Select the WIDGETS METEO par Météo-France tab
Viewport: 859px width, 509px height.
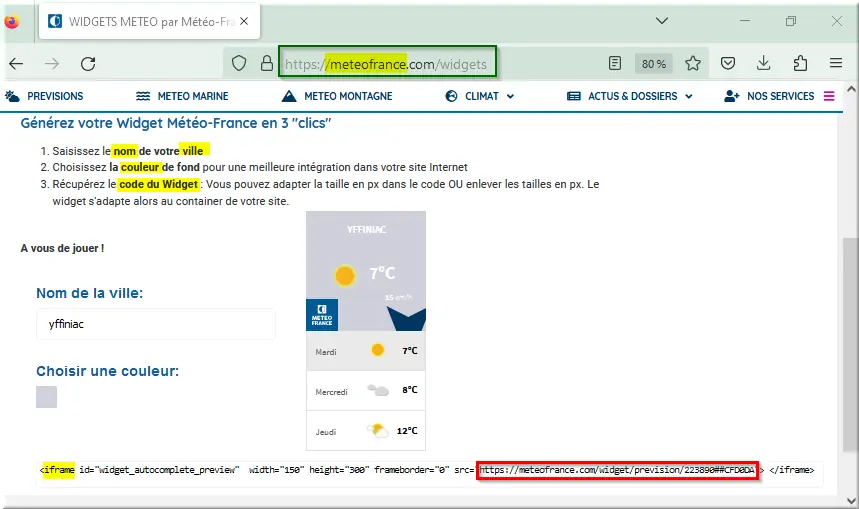[149, 21]
